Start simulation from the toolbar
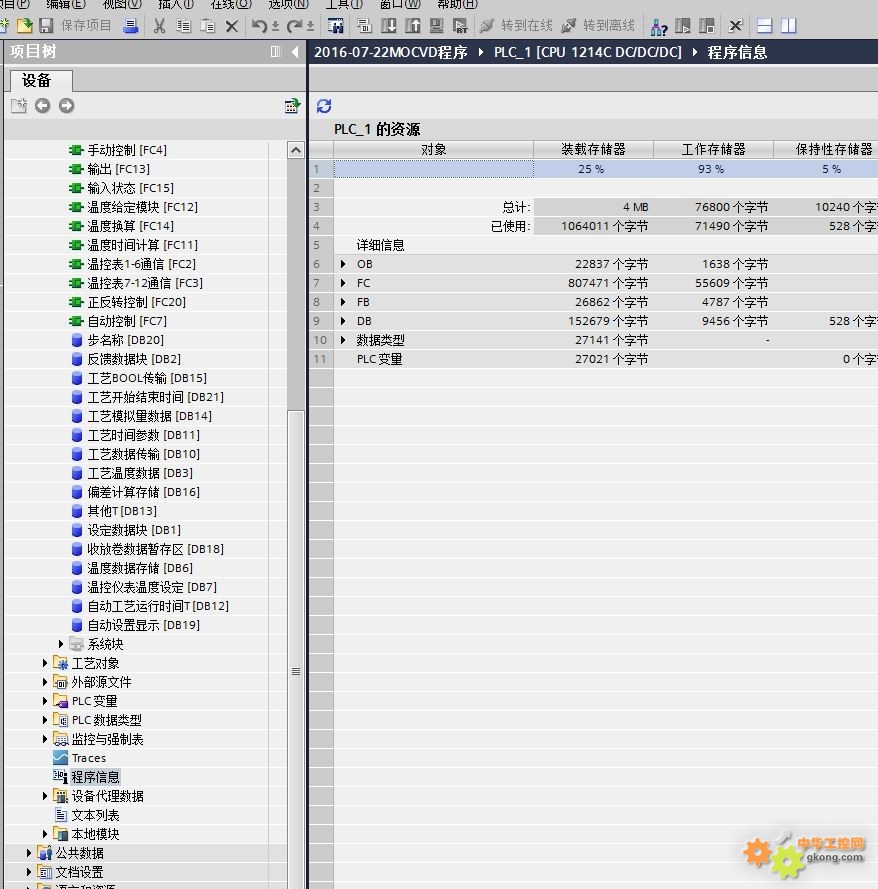The width and height of the screenshot is (878, 889). click(x=436, y=26)
